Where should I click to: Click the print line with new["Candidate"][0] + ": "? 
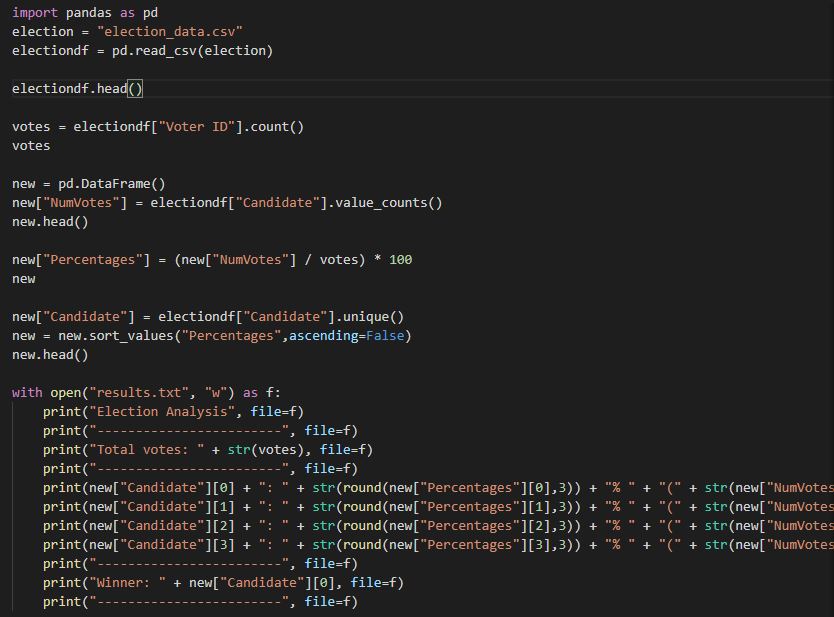[438, 488]
